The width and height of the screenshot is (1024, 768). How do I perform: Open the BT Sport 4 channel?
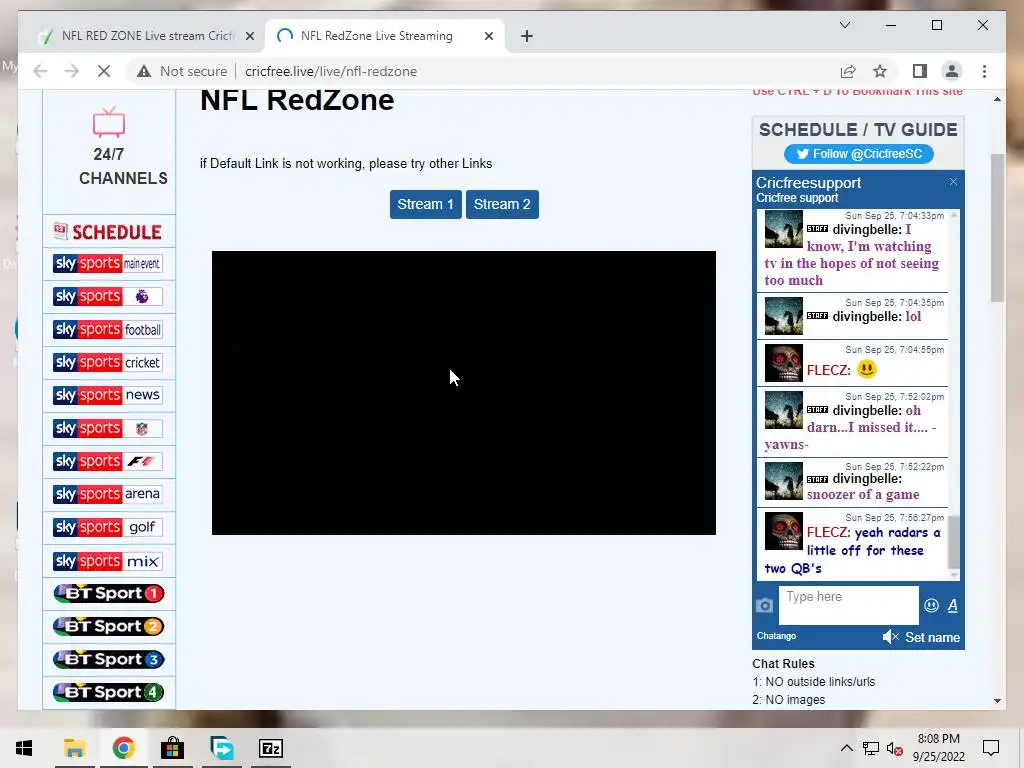(108, 692)
